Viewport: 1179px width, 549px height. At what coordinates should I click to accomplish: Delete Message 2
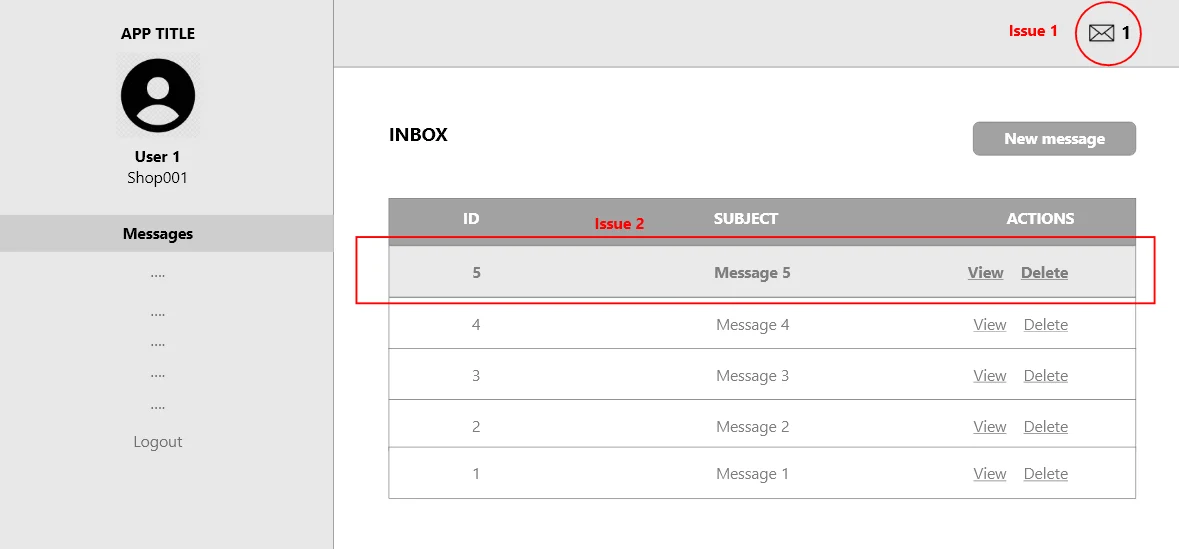[x=1046, y=426]
